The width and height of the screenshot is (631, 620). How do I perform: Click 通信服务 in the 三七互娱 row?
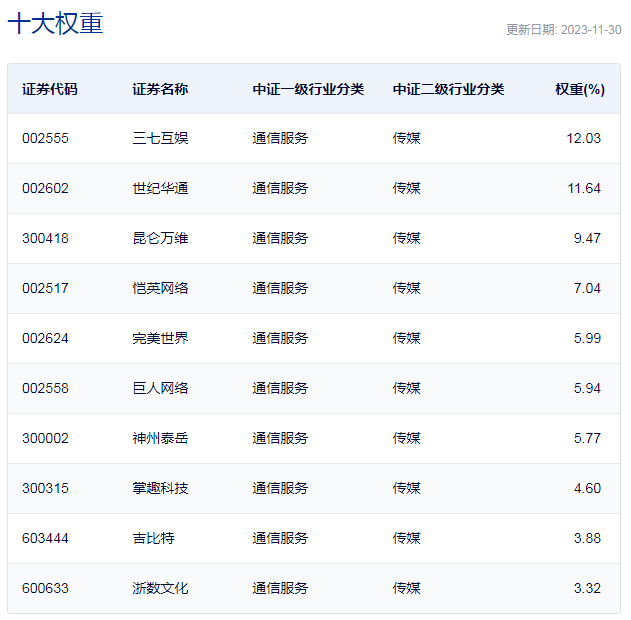[x=280, y=138]
